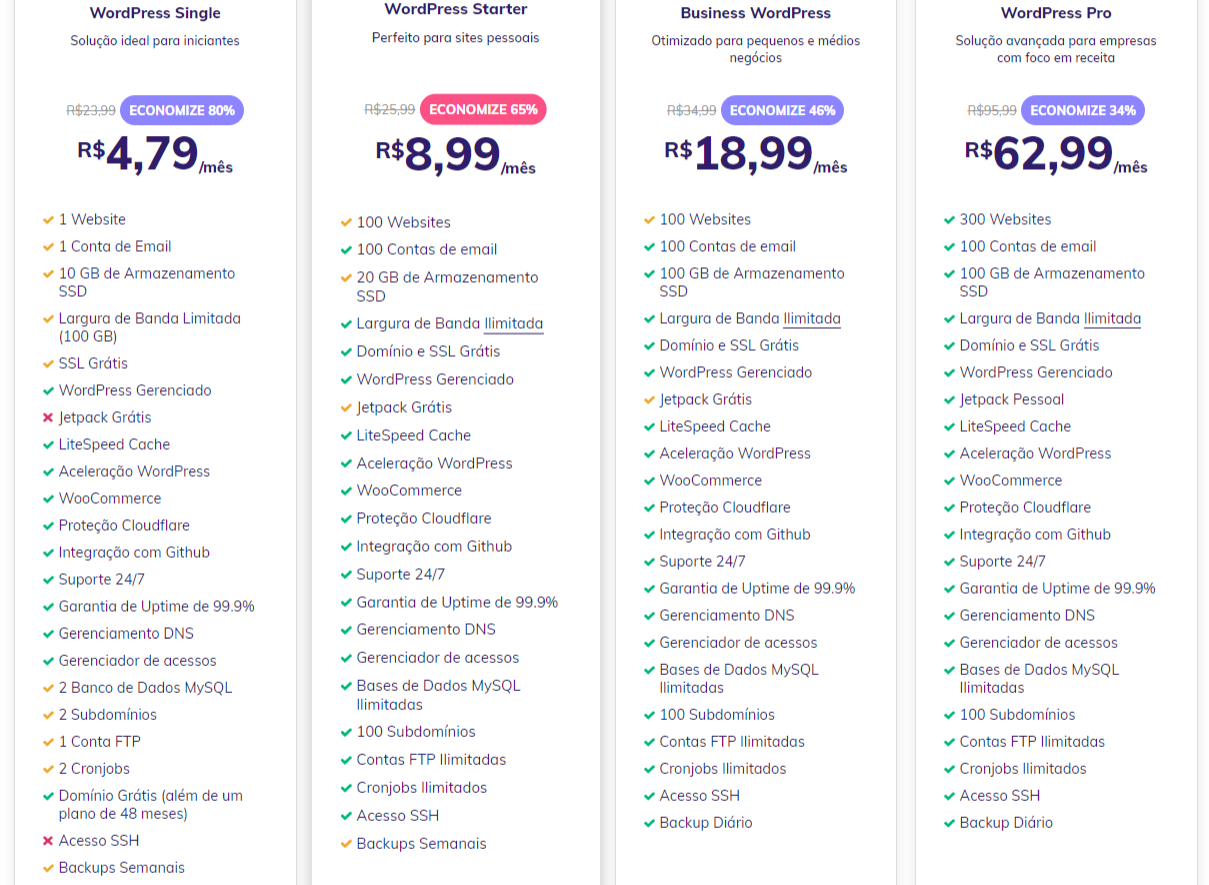Click the Ilimitada link in the WordPress Starter plan
1209x885 pixels.
pos(514,324)
